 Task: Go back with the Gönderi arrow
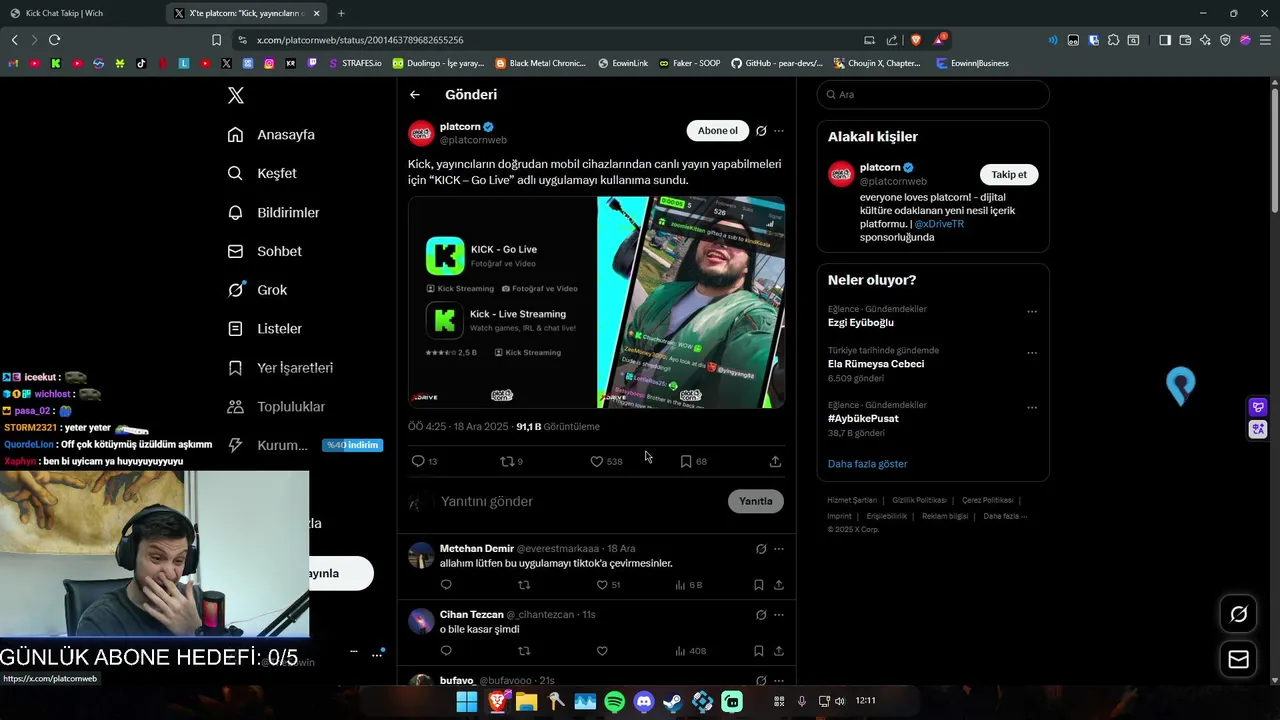[415, 95]
